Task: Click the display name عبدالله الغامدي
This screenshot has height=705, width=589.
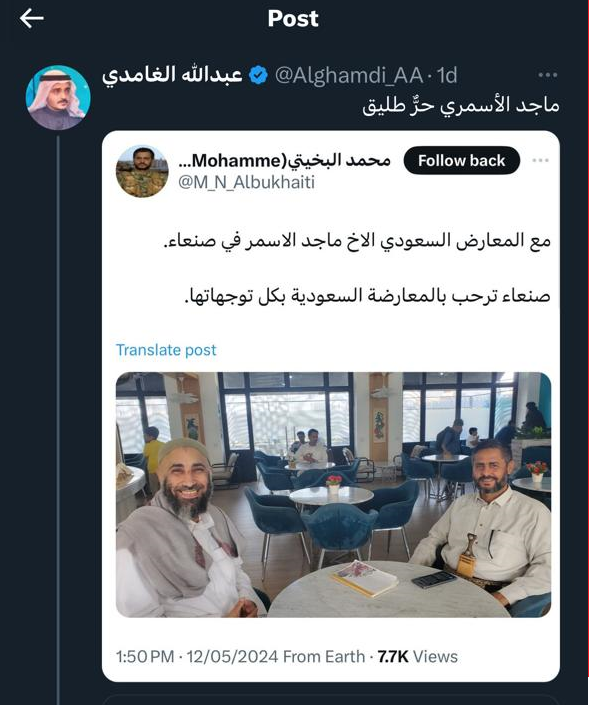Action: click(x=173, y=75)
